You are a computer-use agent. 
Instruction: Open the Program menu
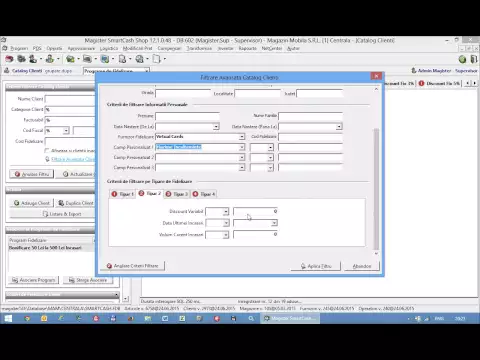[x=19, y=48]
